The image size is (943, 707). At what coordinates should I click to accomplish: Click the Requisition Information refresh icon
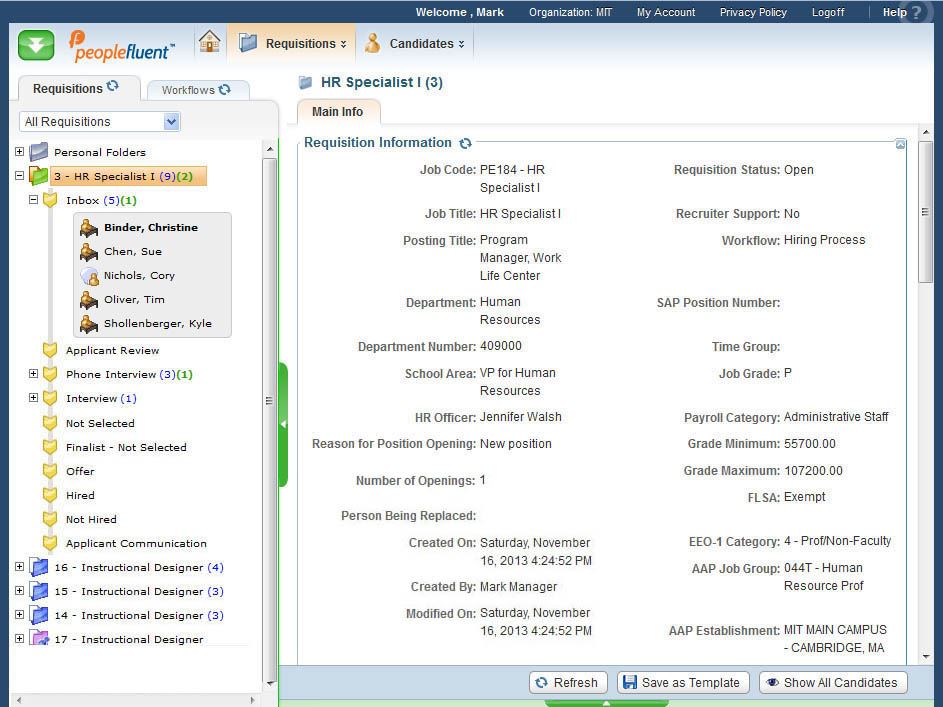465,143
